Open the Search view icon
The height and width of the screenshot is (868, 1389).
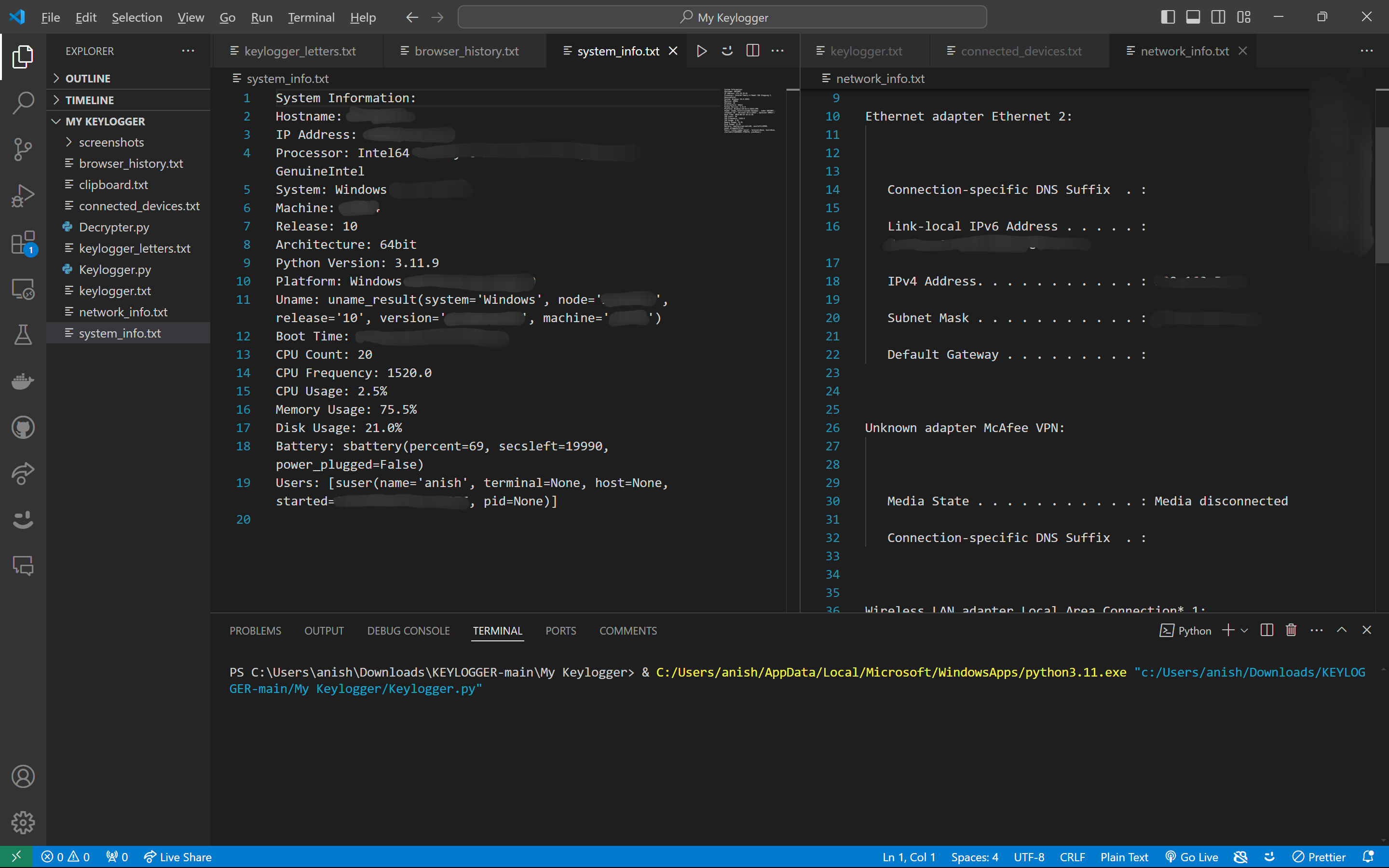tap(23, 103)
